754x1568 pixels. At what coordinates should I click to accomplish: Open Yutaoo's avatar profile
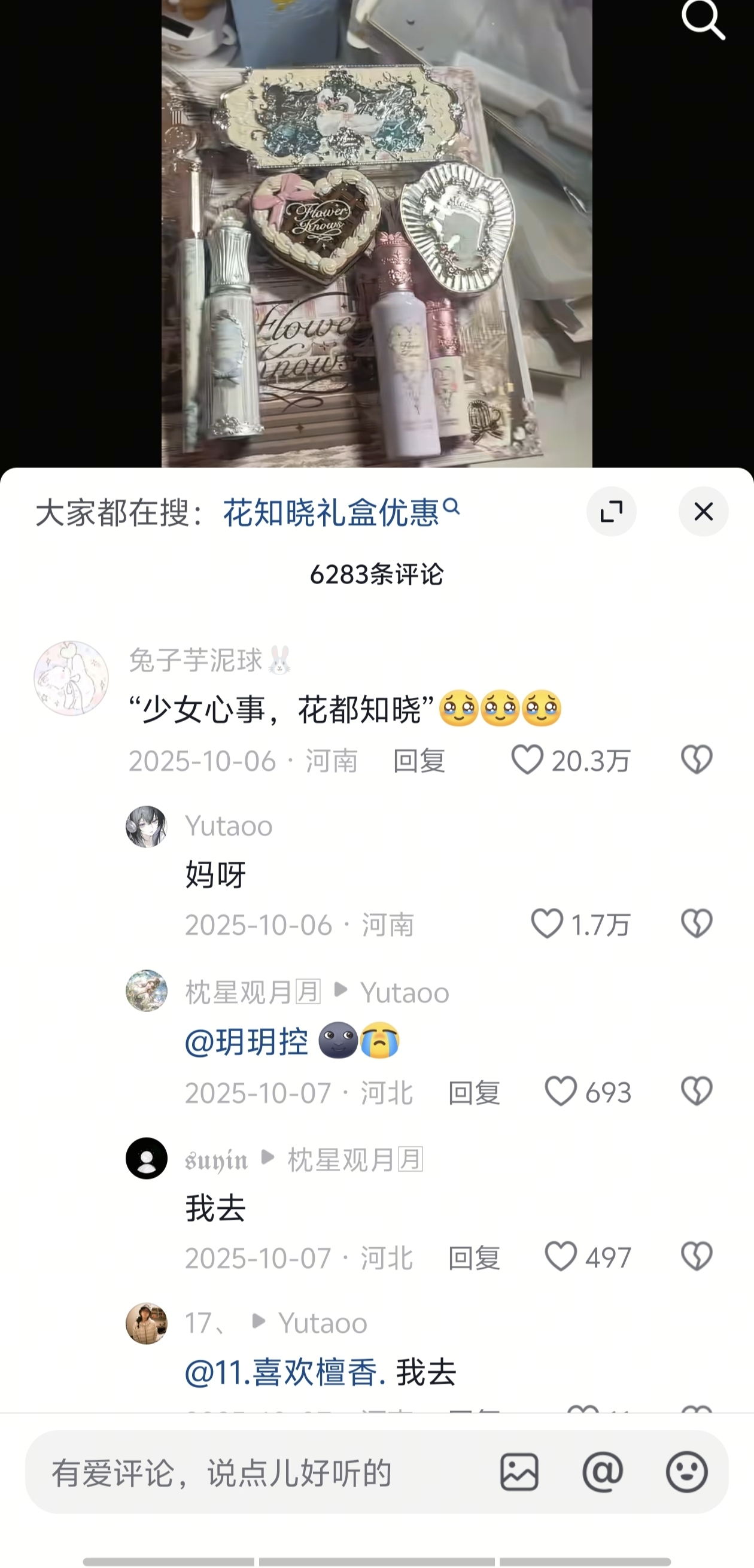click(x=146, y=826)
